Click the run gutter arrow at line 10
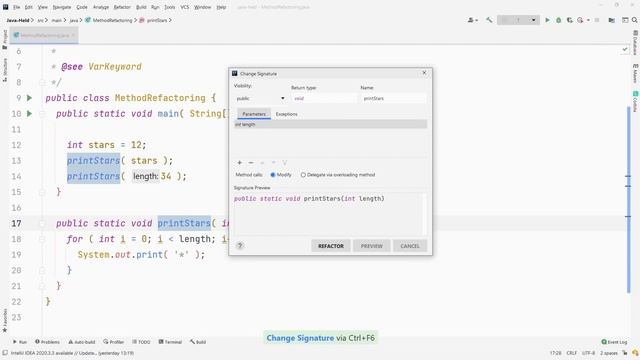 click(x=29, y=113)
